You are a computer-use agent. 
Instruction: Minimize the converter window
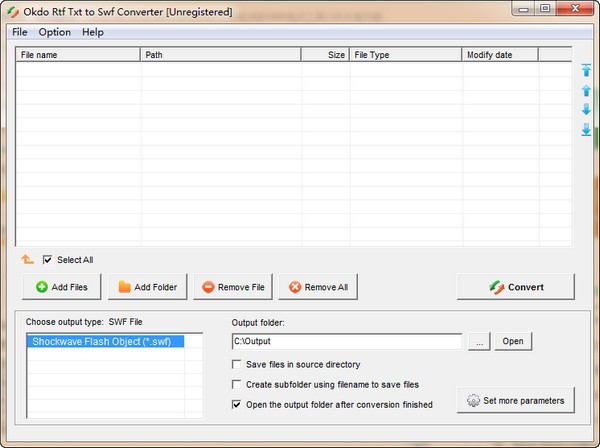pos(523,9)
